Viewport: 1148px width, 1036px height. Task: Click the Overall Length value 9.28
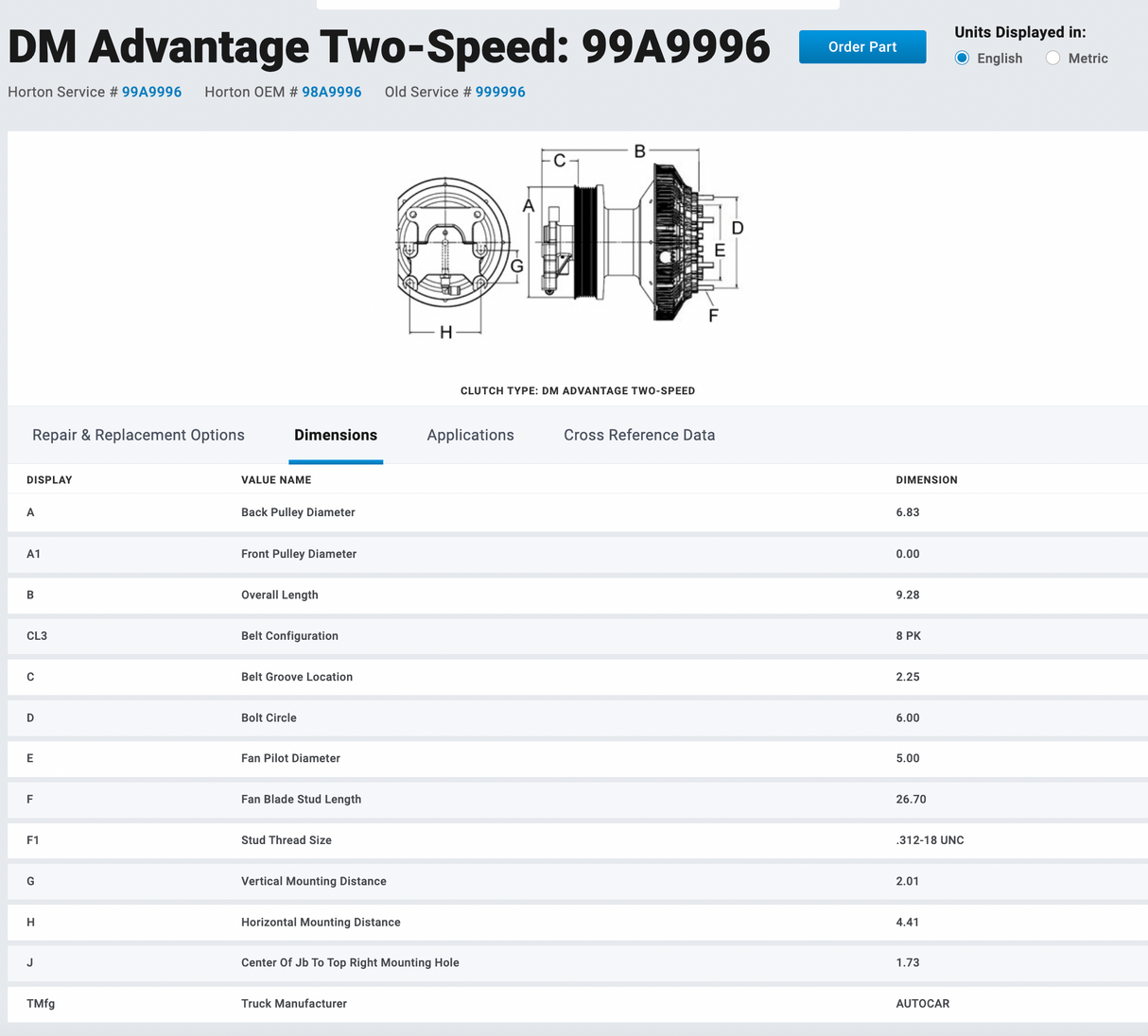tap(907, 595)
